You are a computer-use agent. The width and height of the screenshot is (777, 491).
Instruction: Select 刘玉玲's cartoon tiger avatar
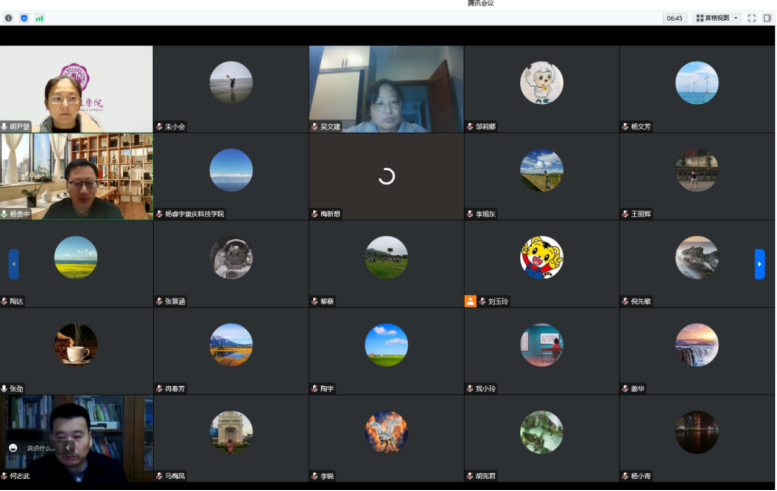[542, 257]
